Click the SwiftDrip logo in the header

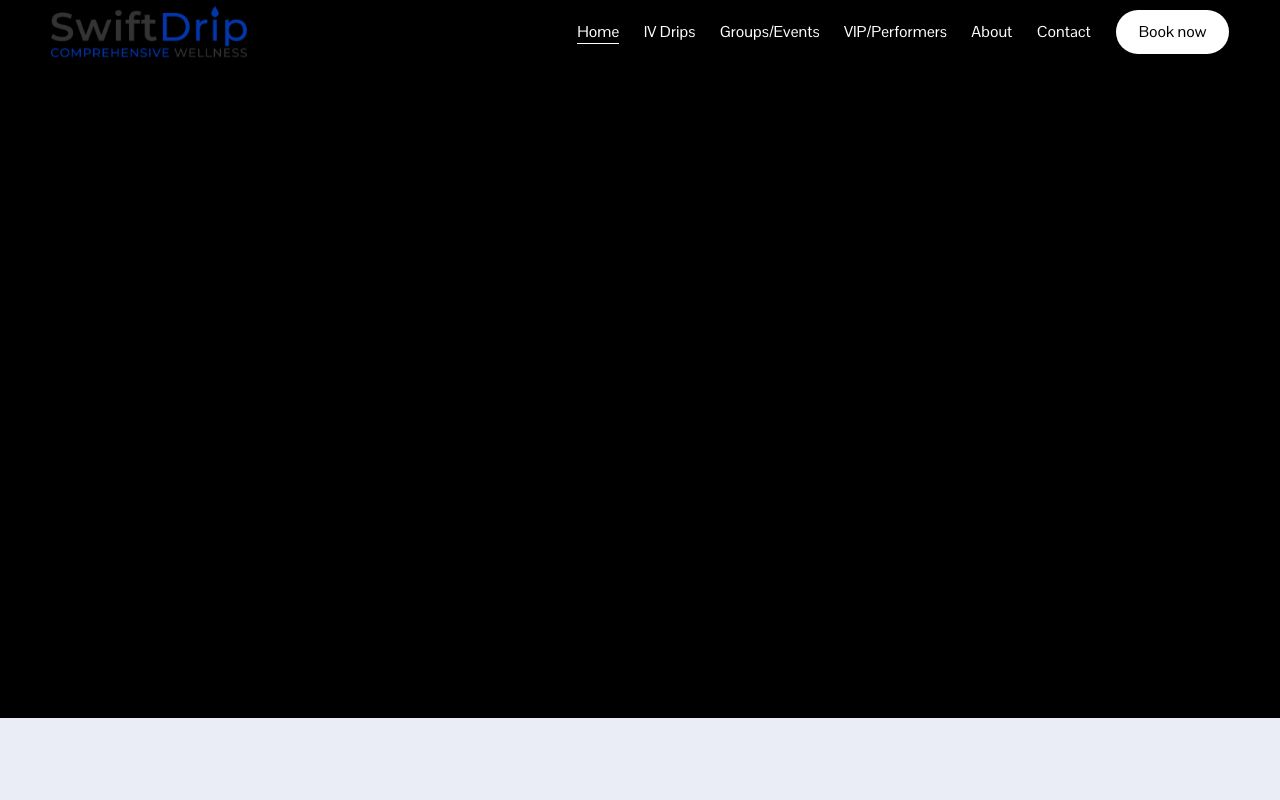click(149, 32)
